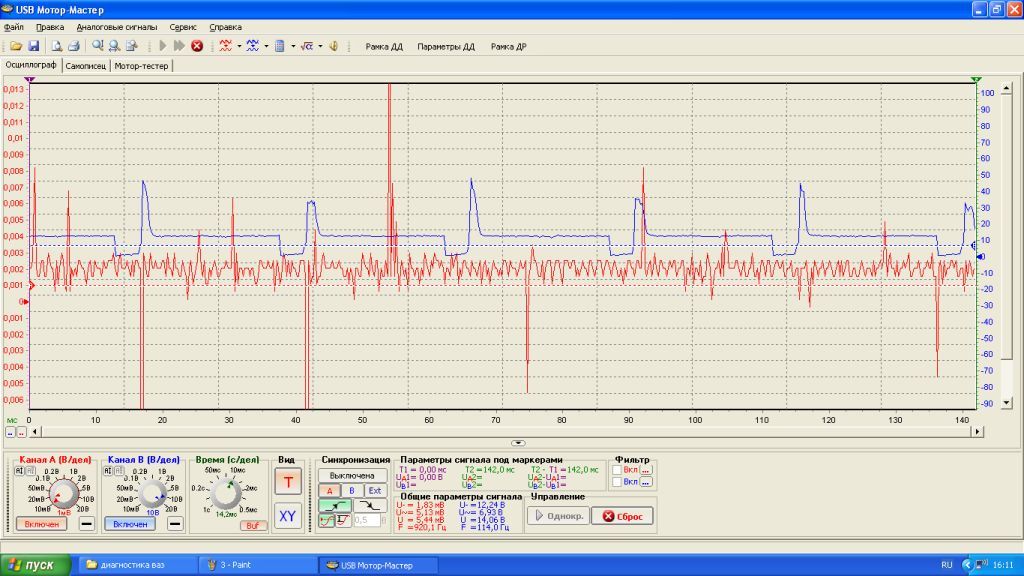Enable the red channel A filter checkbox
The image size is (1024, 576).
click(x=616, y=470)
